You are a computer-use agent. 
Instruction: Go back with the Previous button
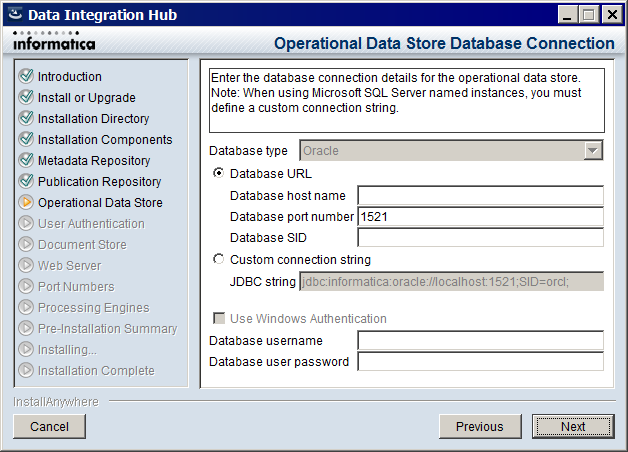[480, 426]
